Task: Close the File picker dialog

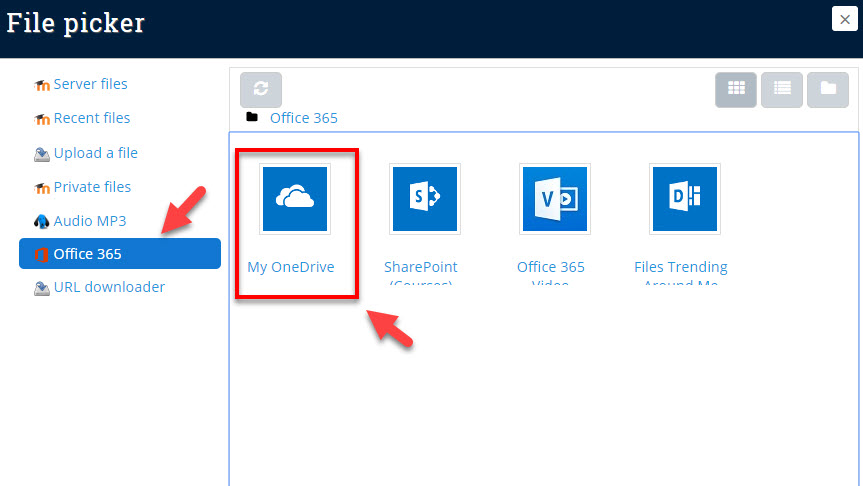Action: point(845,19)
